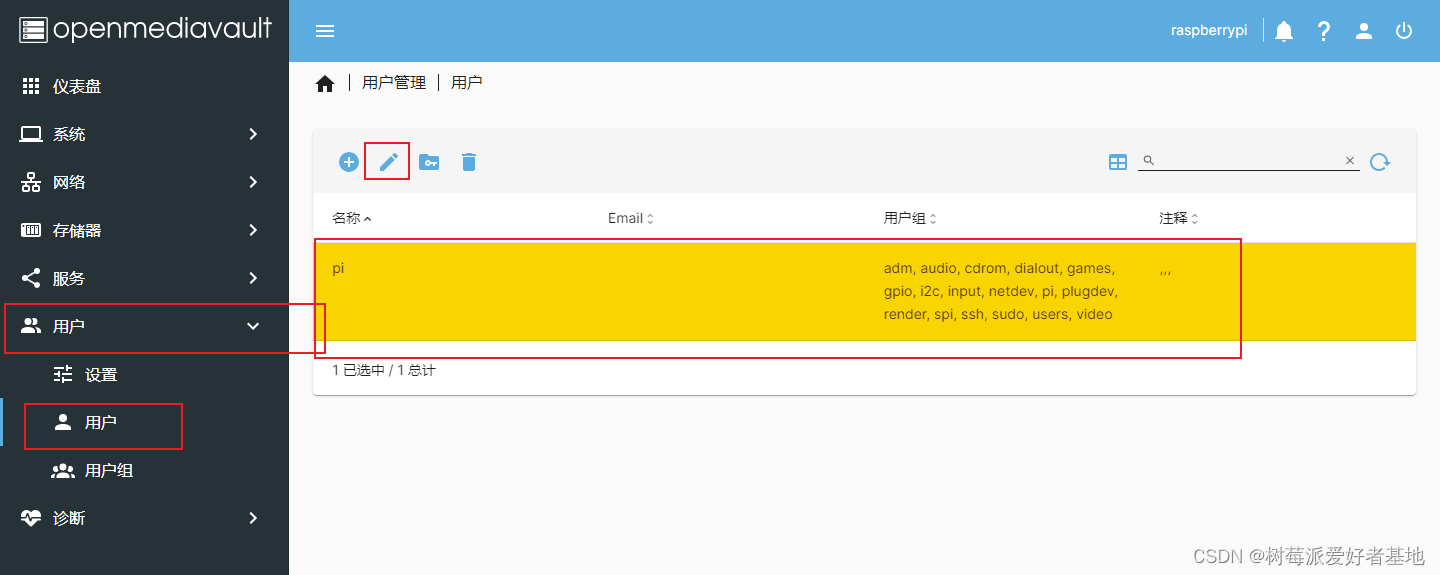Viewport: 1440px width, 575px height.
Task: Clear the search field with X
Action: coord(1349,161)
